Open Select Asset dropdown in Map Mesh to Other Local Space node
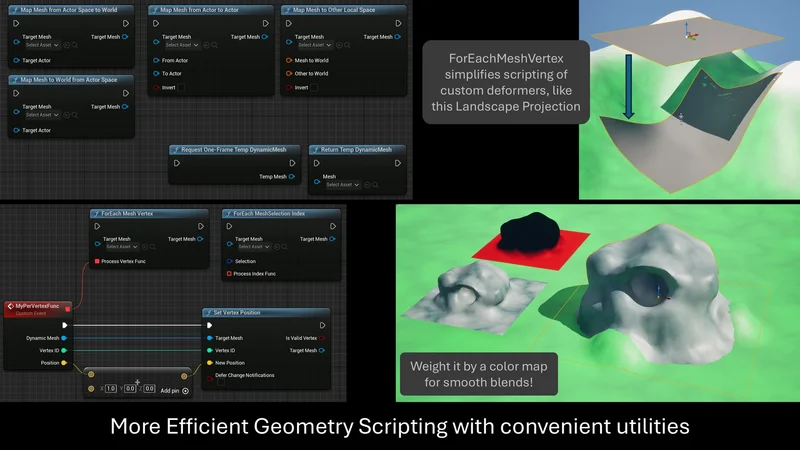The width and height of the screenshot is (800, 450). click(315, 45)
